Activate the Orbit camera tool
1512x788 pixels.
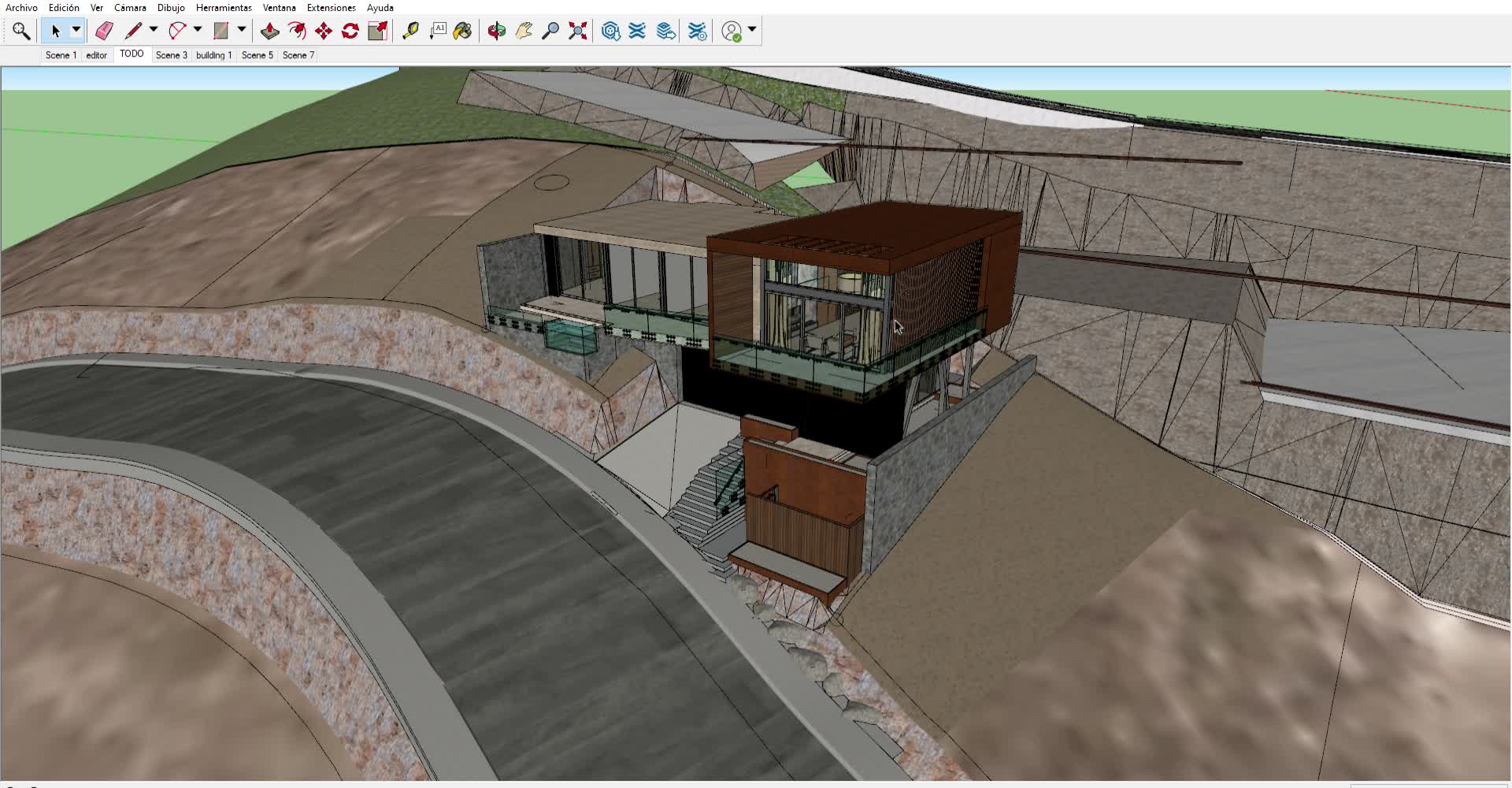point(497,31)
